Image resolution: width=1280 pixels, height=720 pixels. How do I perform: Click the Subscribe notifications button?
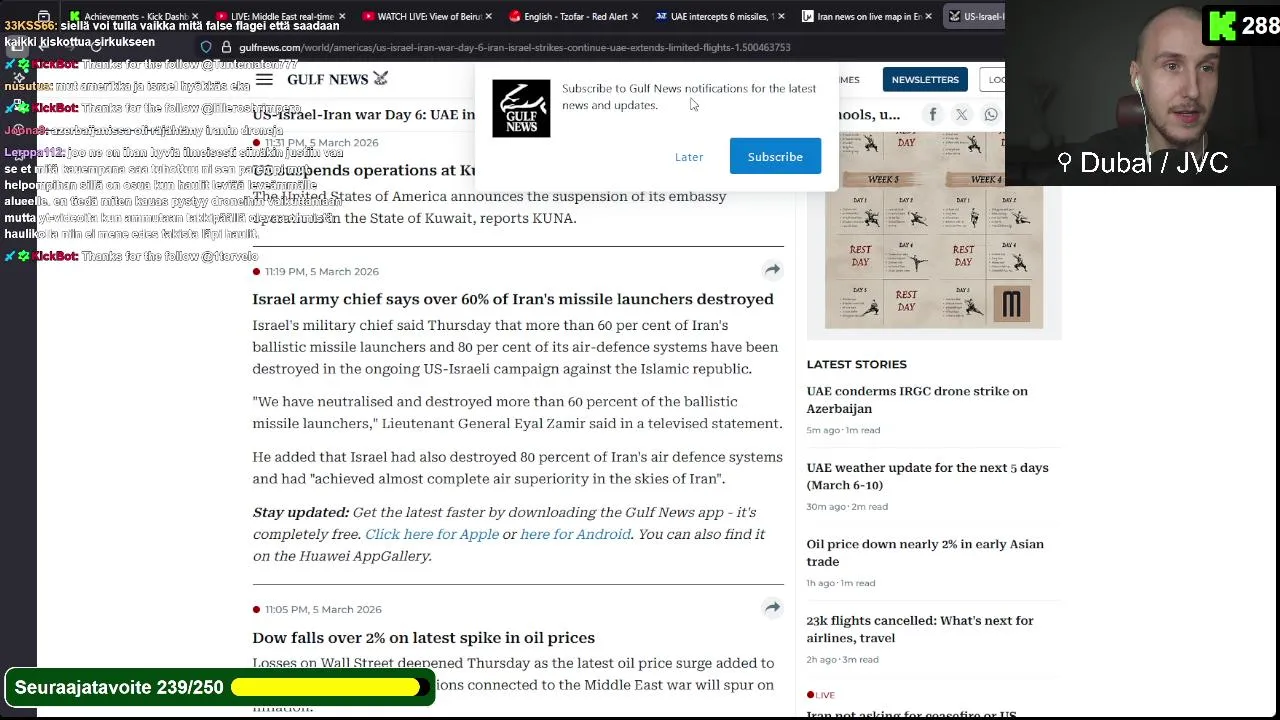tap(775, 157)
